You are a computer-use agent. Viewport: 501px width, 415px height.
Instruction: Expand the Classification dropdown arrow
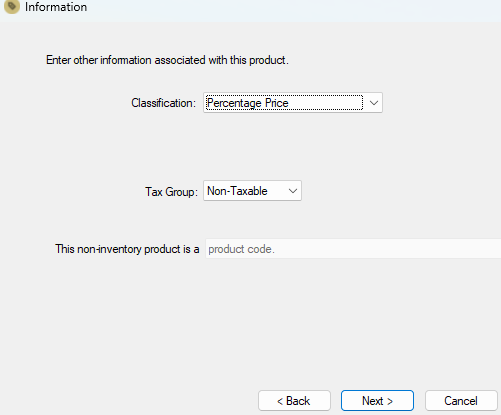[374, 103]
